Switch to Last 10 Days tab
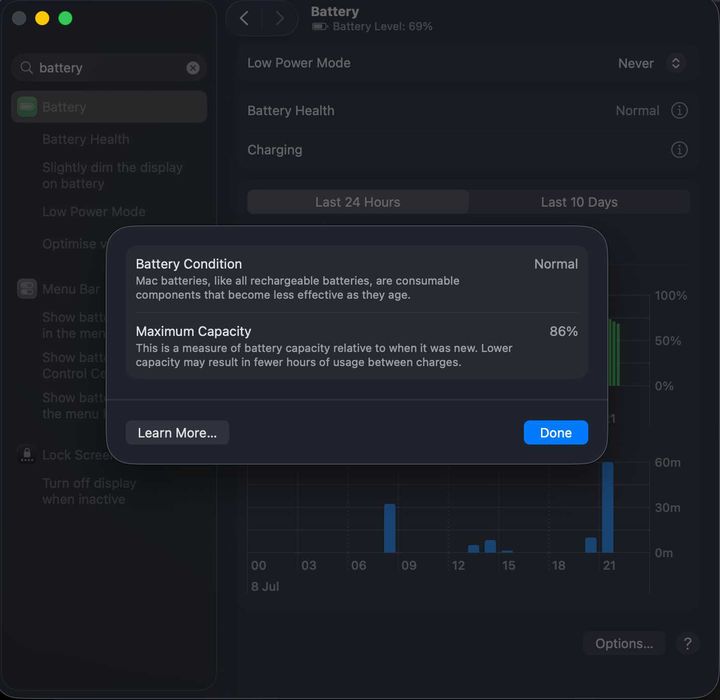 coord(579,202)
